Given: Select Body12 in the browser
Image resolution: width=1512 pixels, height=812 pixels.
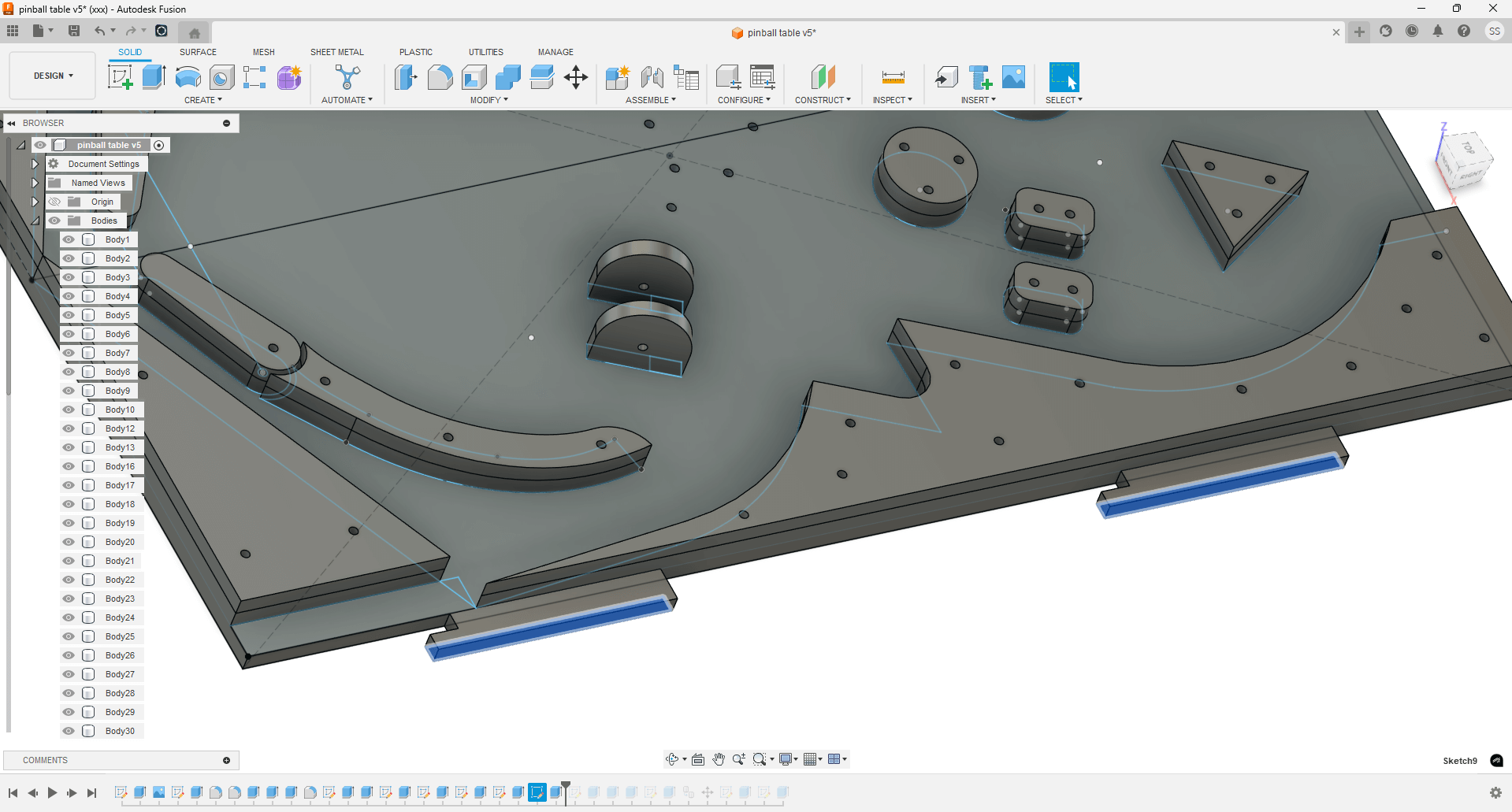Looking at the screenshot, I should point(120,428).
